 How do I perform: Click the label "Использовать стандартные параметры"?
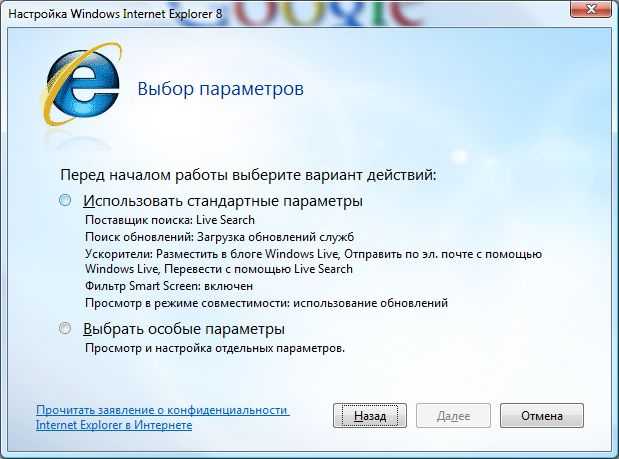coord(223,201)
